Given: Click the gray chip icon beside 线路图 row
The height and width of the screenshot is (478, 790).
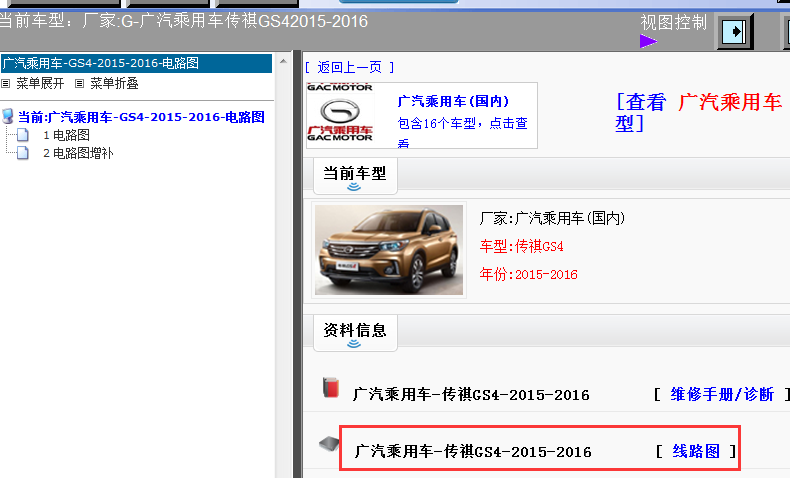Looking at the screenshot, I should pyautogui.click(x=329, y=443).
